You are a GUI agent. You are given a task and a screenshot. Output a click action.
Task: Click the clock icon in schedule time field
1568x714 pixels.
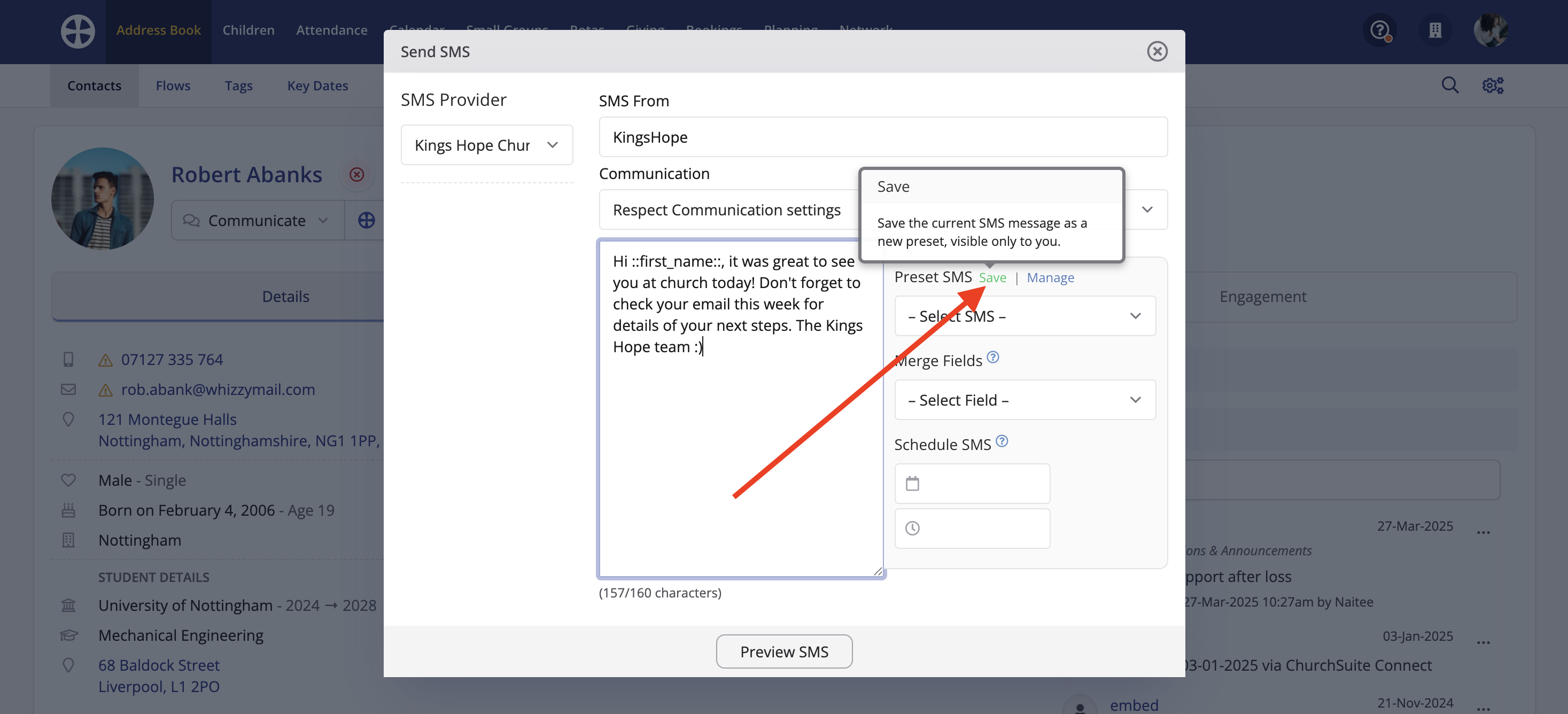(912, 529)
